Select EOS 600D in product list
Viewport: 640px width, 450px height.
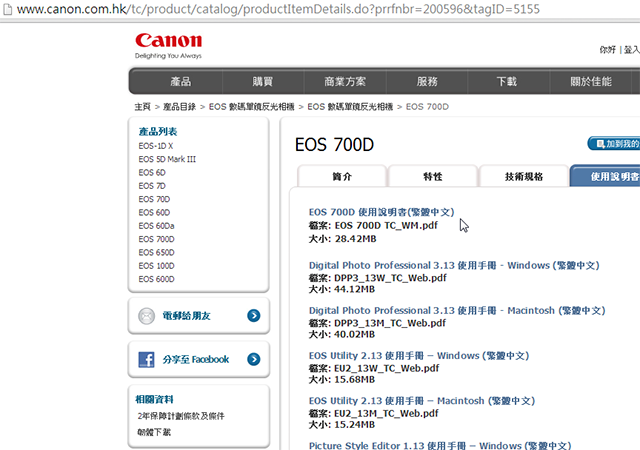156,279
